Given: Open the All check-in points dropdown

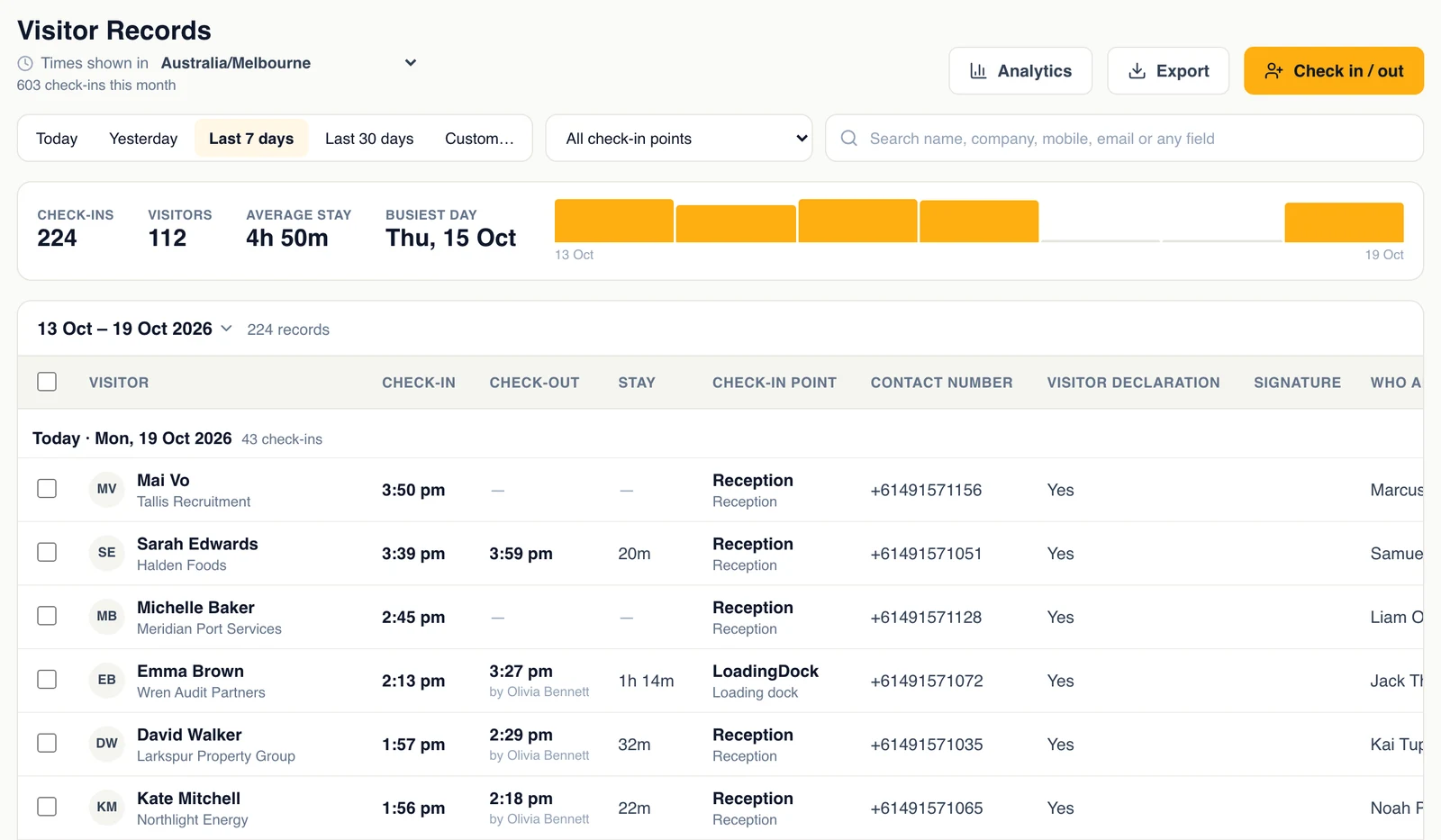Looking at the screenshot, I should point(679,139).
